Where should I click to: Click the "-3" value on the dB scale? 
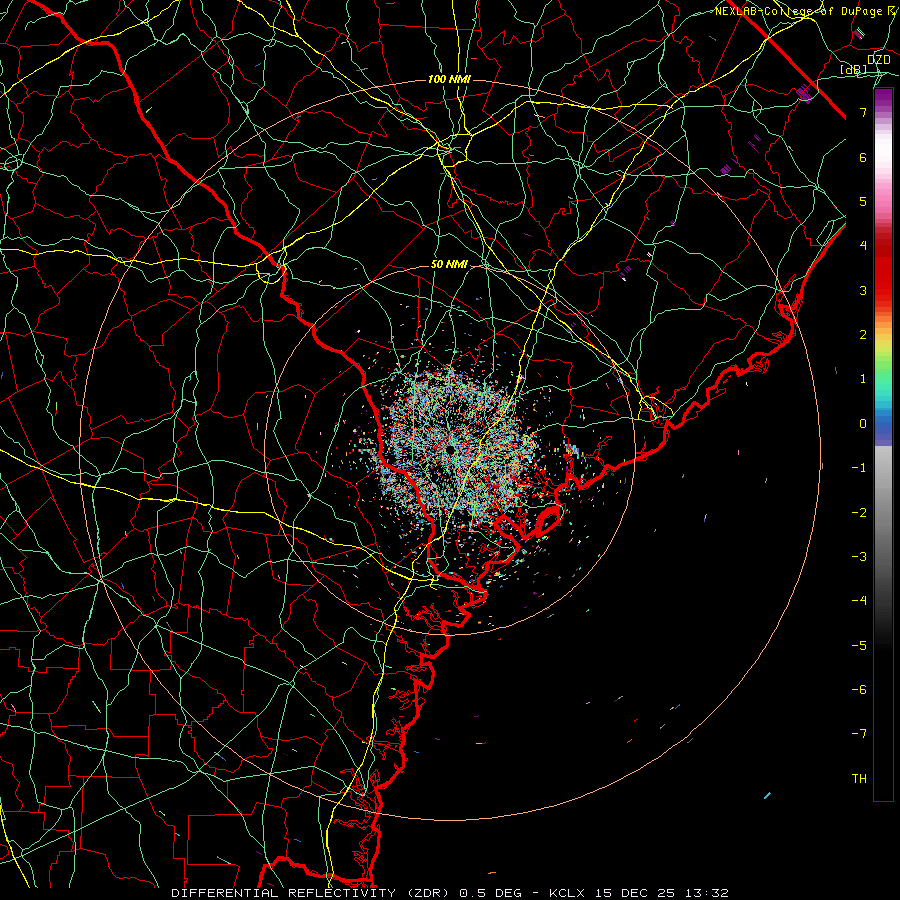[859, 557]
